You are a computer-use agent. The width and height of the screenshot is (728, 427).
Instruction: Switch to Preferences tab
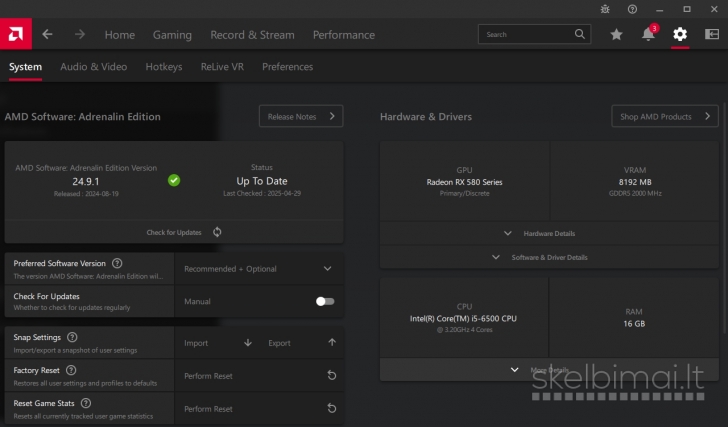point(287,67)
